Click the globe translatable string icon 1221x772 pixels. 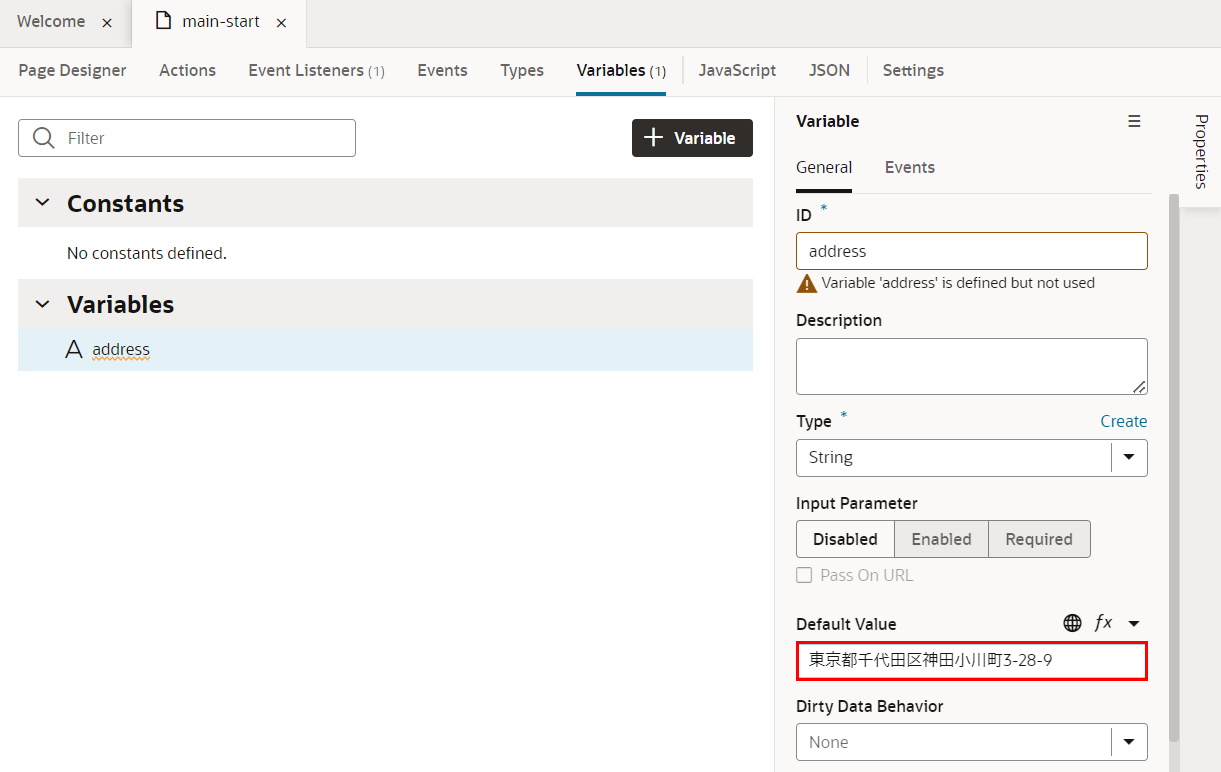click(x=1072, y=623)
